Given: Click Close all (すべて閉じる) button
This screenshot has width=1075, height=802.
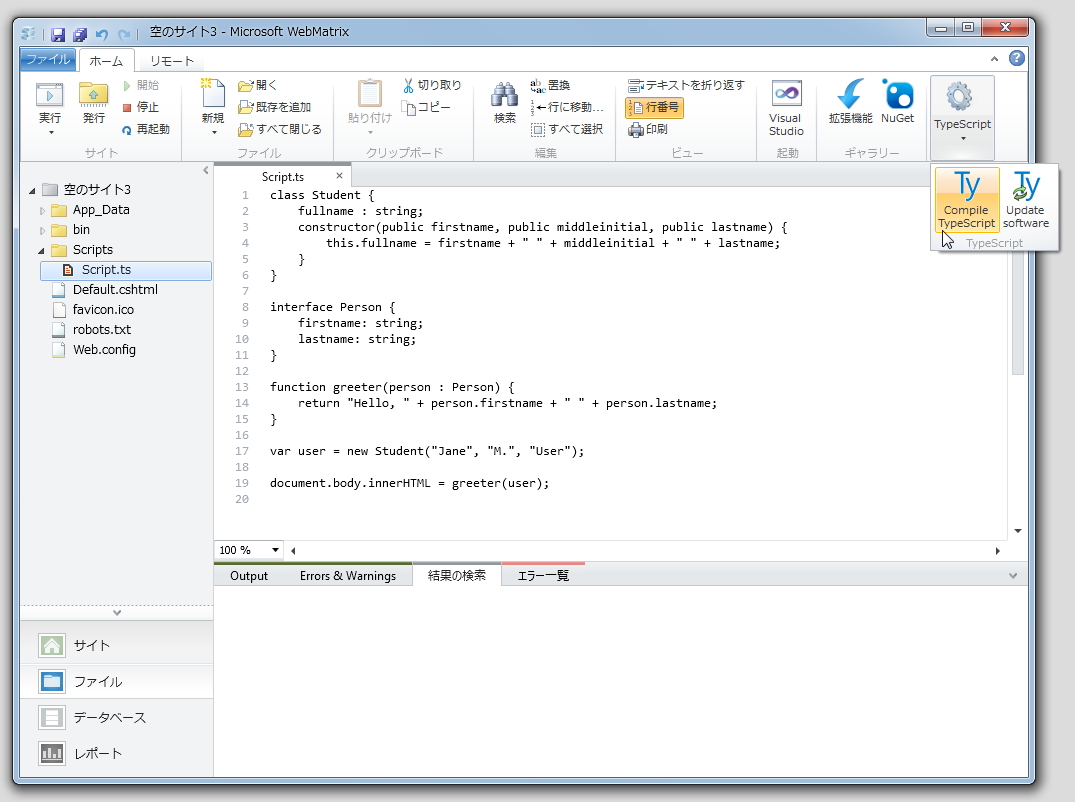Looking at the screenshot, I should pyautogui.click(x=280, y=129).
